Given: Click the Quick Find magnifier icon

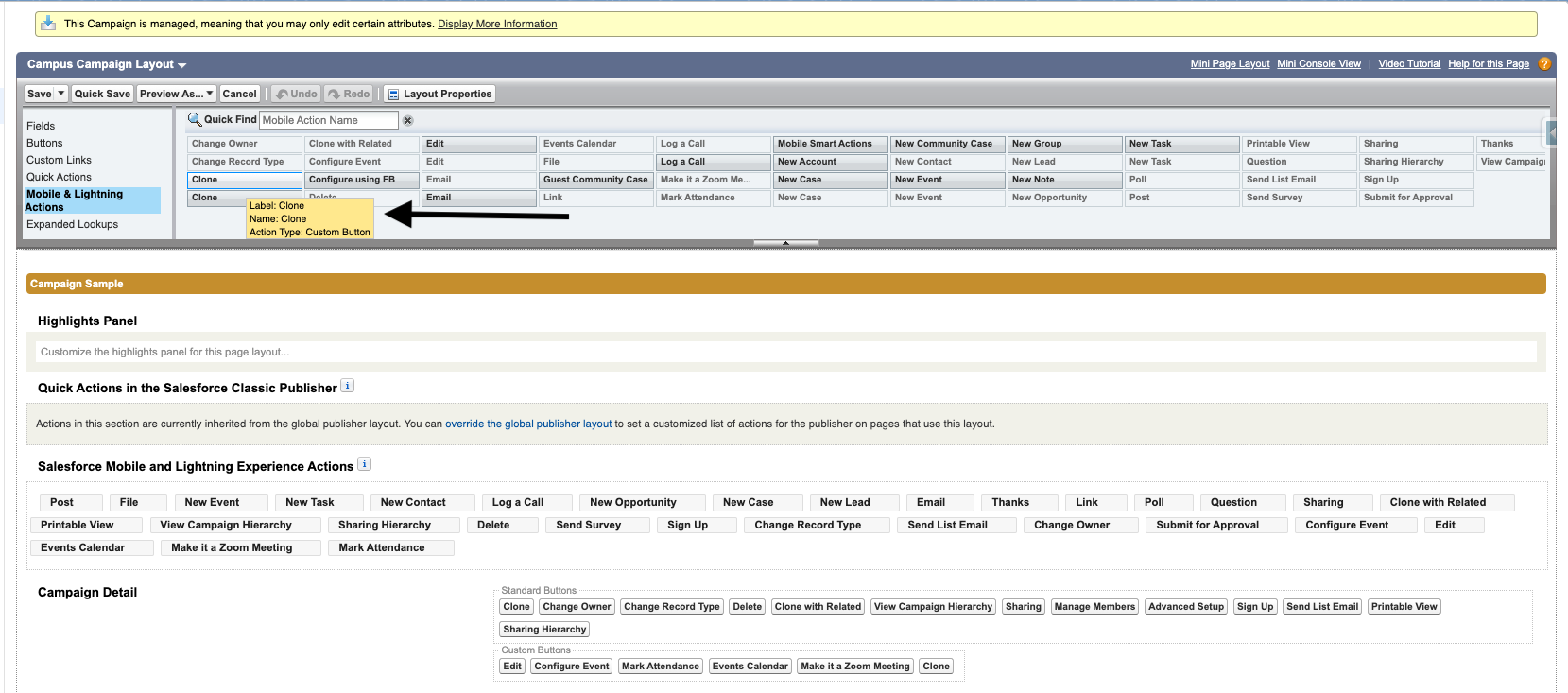Looking at the screenshot, I should coord(194,119).
